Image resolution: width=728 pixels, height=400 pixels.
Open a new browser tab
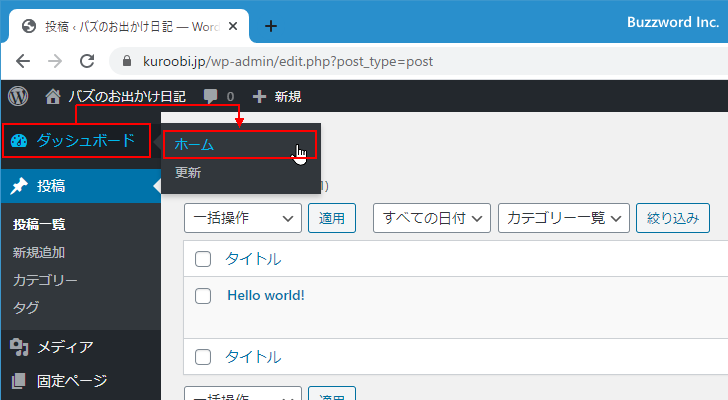pos(271,26)
